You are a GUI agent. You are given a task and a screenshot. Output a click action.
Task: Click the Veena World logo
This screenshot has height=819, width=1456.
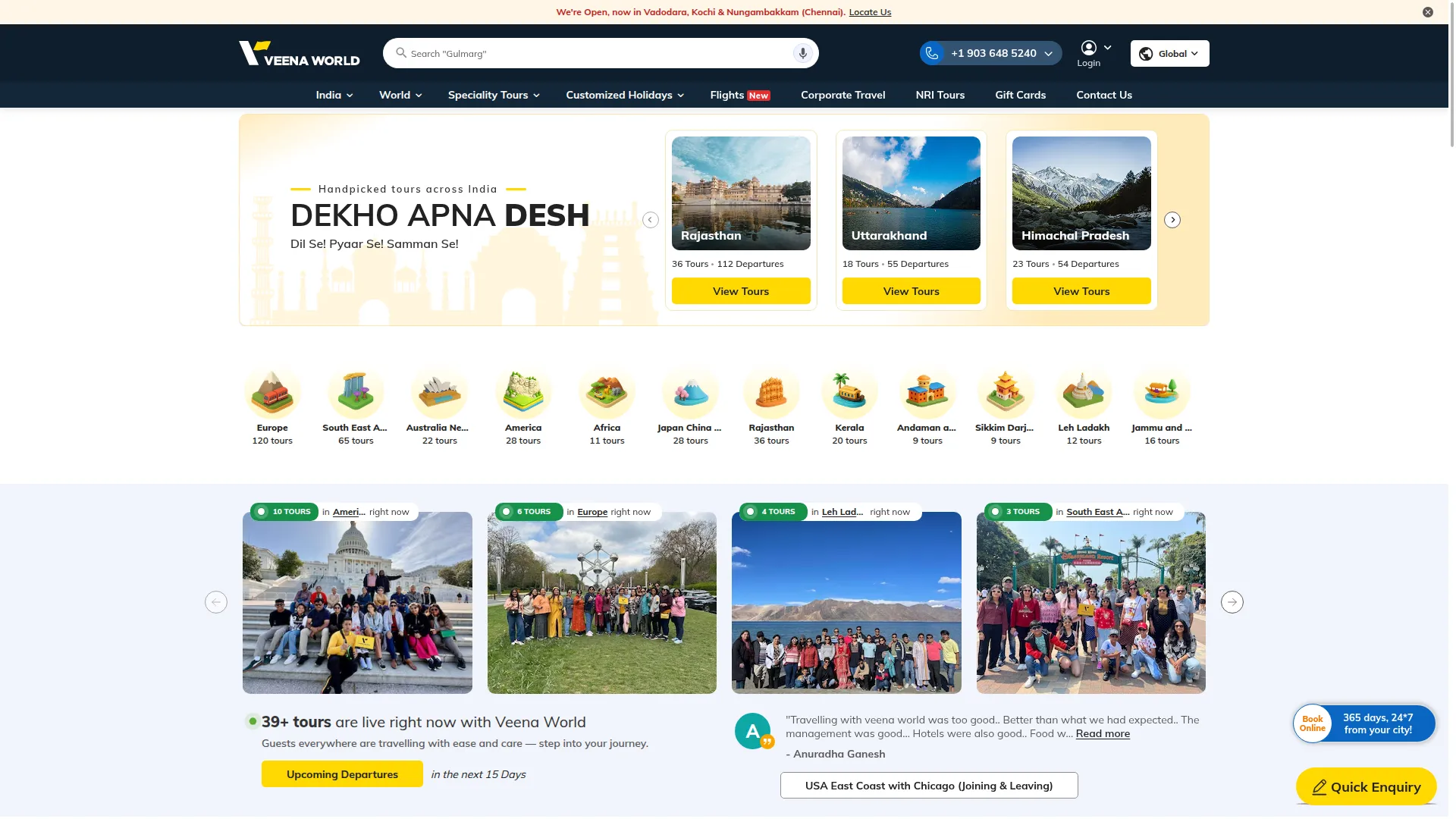pyautogui.click(x=300, y=53)
